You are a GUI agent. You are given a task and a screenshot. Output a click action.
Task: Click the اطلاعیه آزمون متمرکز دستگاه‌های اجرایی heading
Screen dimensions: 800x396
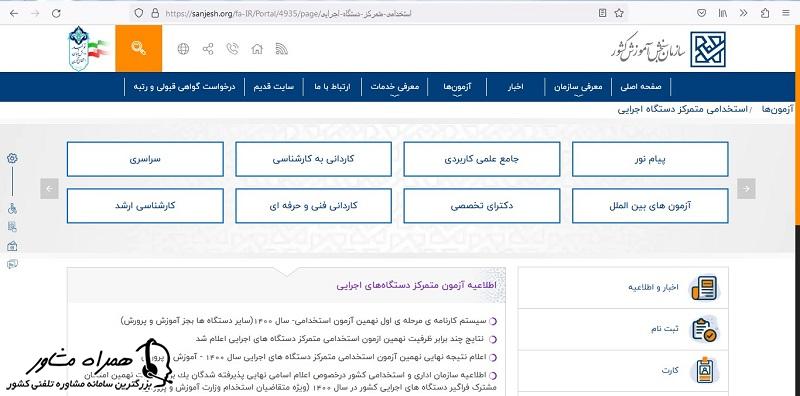(x=416, y=286)
